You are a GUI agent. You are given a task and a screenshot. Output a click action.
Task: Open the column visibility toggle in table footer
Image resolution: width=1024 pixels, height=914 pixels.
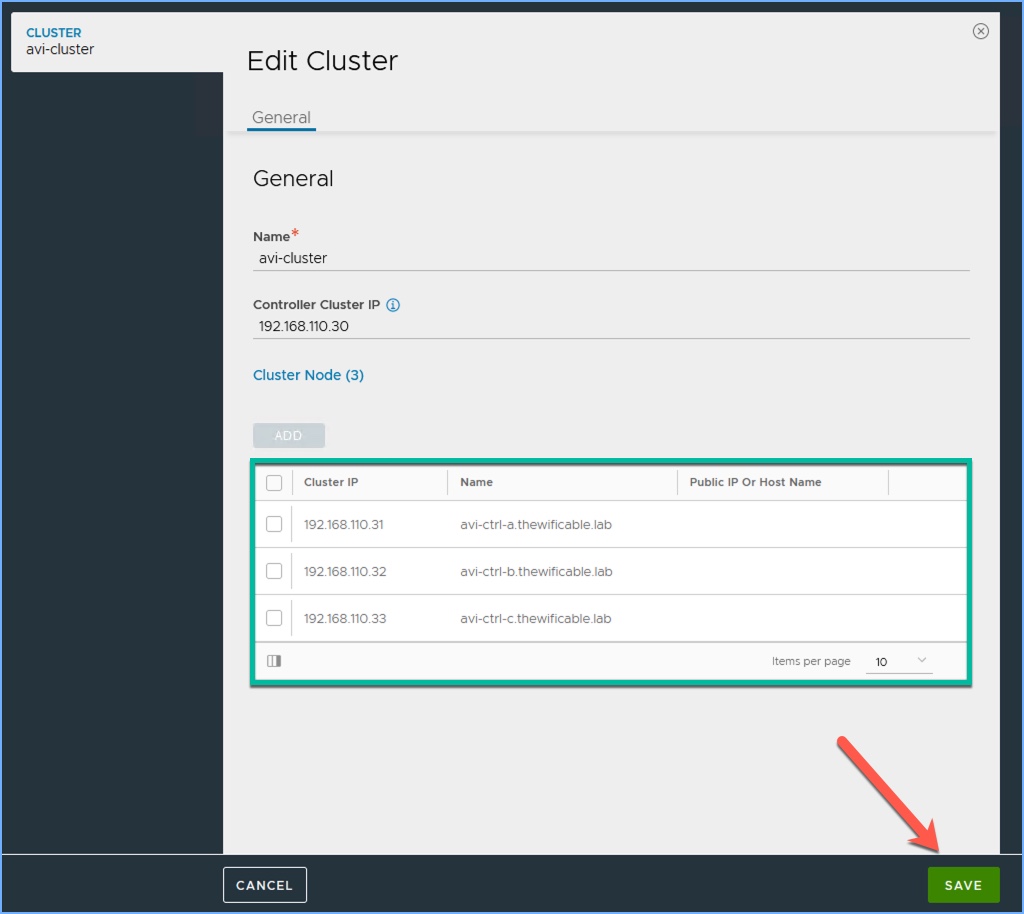[x=274, y=661]
